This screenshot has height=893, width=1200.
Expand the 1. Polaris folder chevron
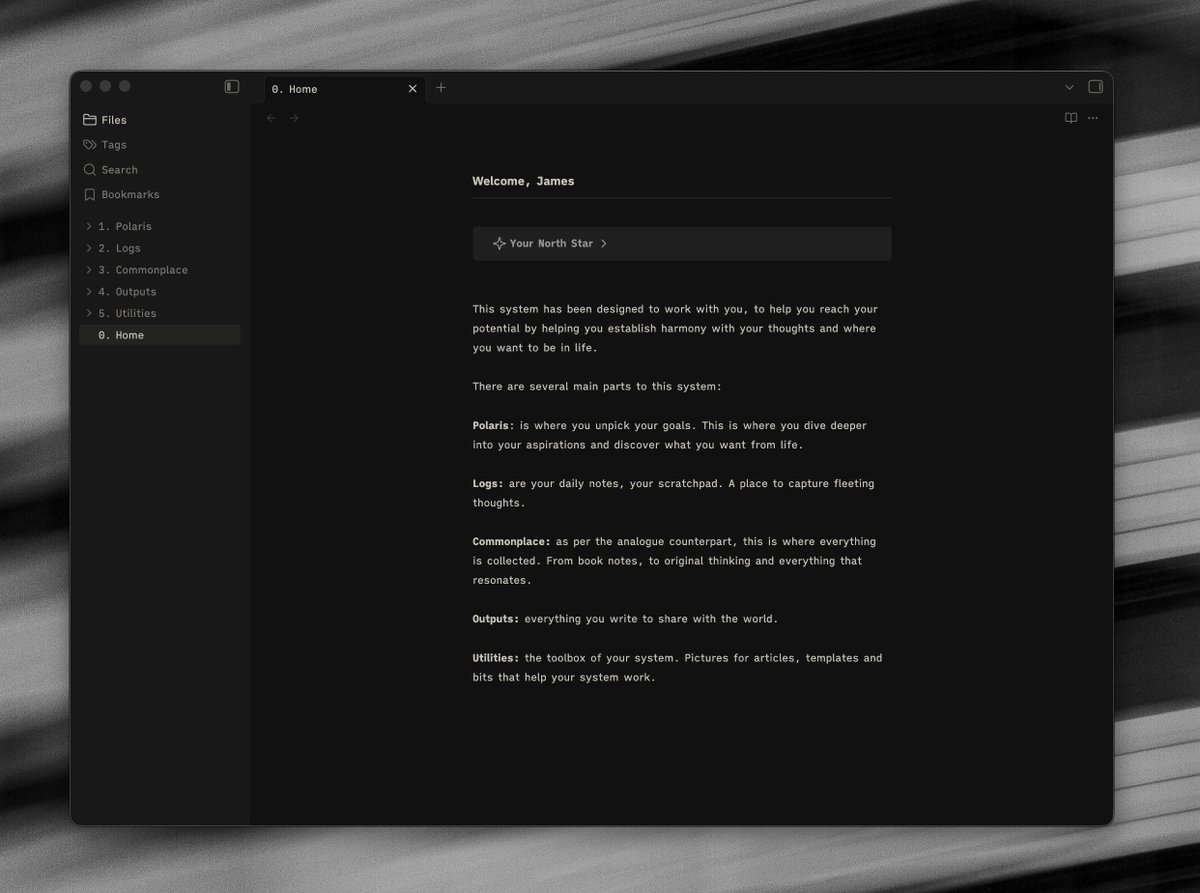click(x=89, y=226)
